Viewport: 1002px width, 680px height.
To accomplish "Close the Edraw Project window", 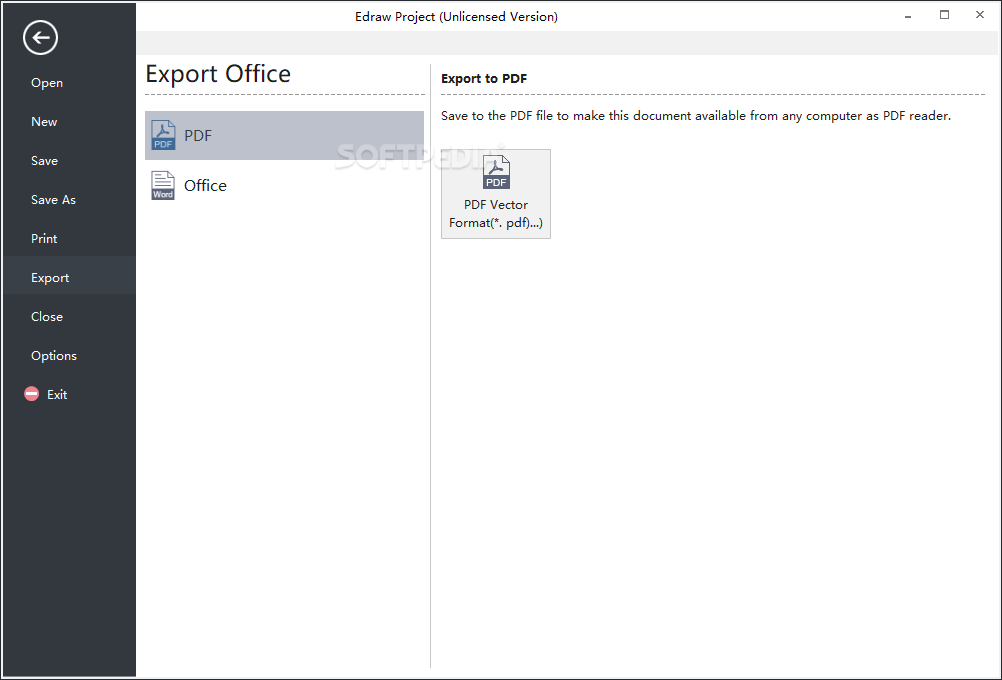I will tap(980, 15).
